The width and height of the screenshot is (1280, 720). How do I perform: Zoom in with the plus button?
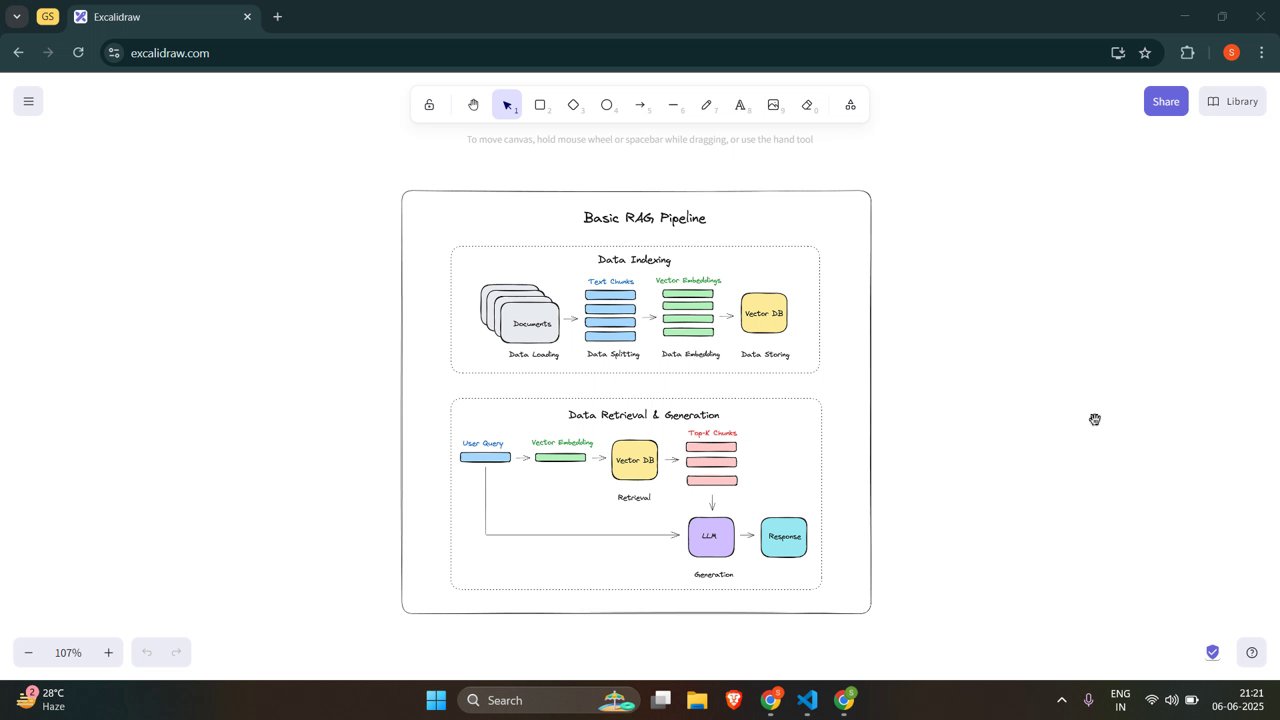tap(108, 653)
